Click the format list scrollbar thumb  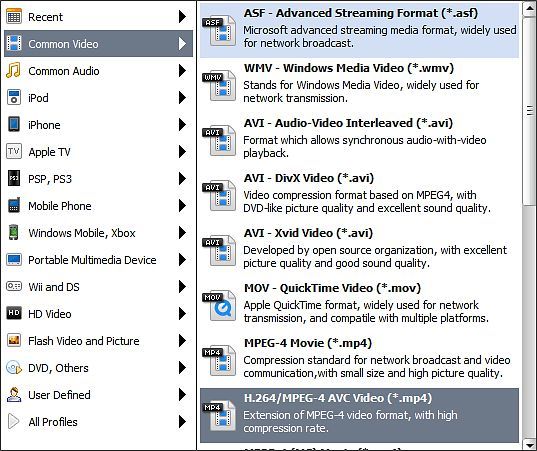(x=529, y=111)
